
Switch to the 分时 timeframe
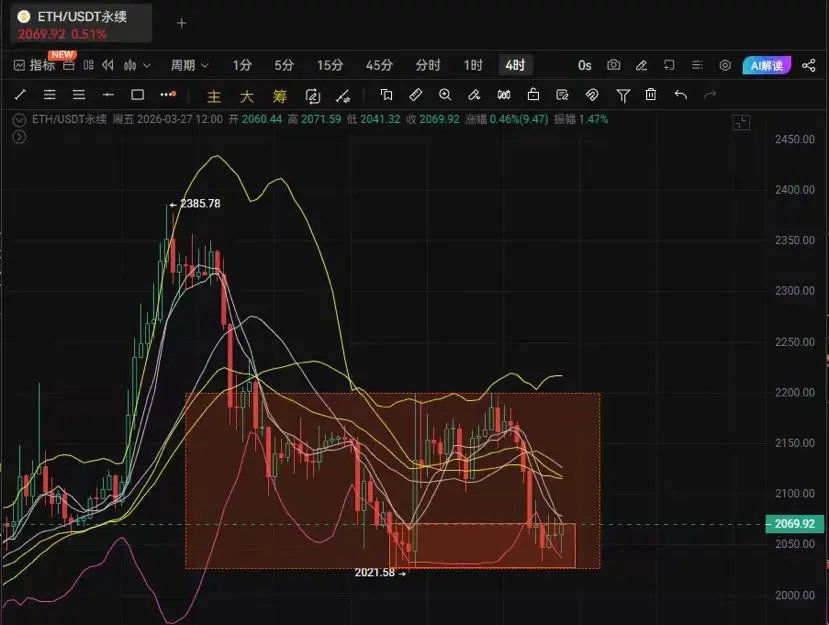(x=428, y=65)
